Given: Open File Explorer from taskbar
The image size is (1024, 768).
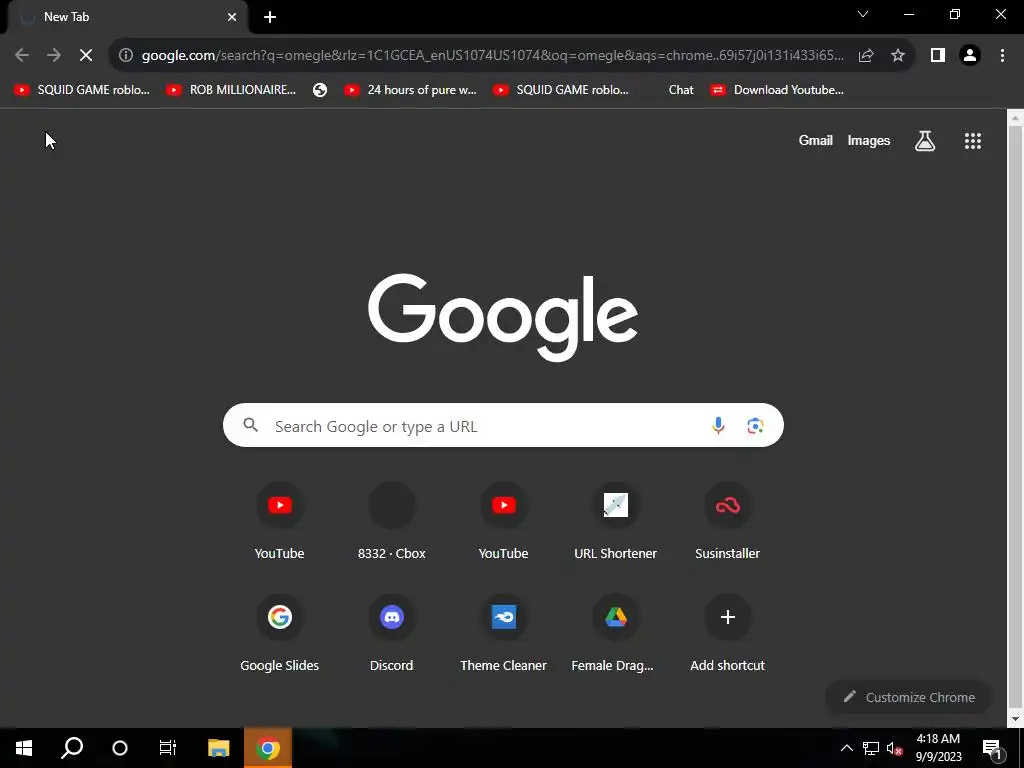Looking at the screenshot, I should (x=219, y=748).
